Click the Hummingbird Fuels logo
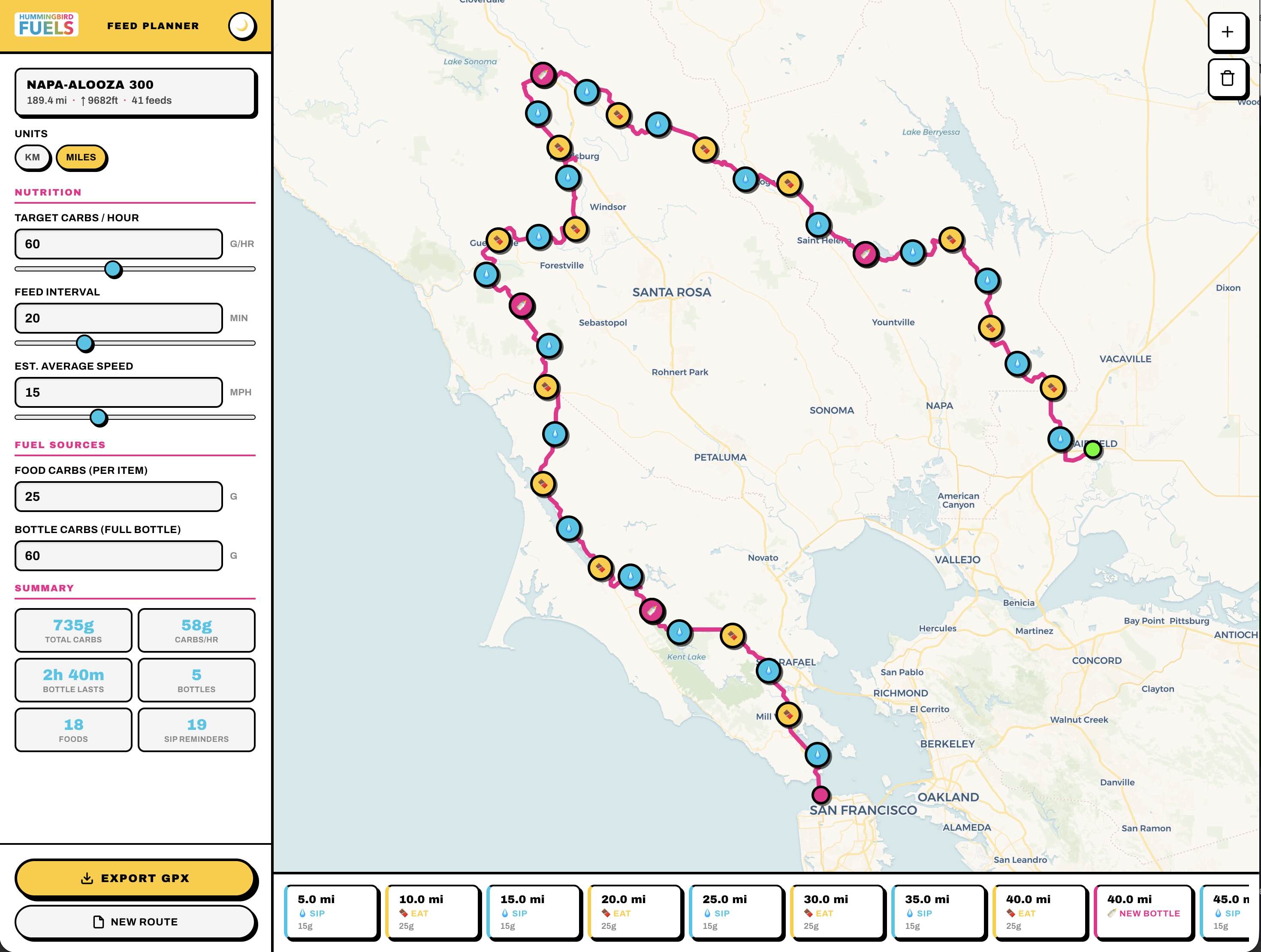This screenshot has width=1261, height=952. point(46,25)
